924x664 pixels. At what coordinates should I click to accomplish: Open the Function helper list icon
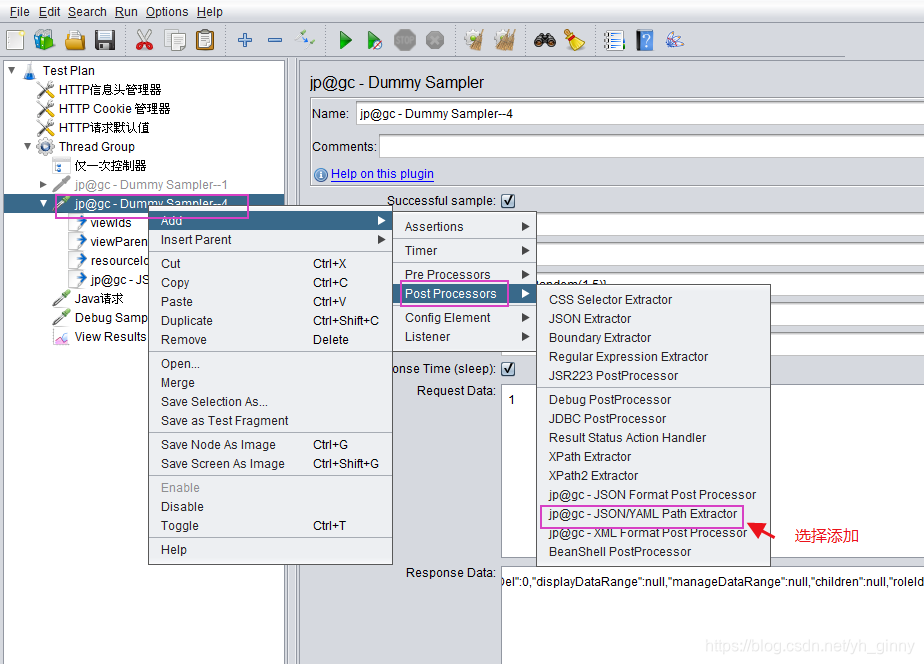pos(614,40)
